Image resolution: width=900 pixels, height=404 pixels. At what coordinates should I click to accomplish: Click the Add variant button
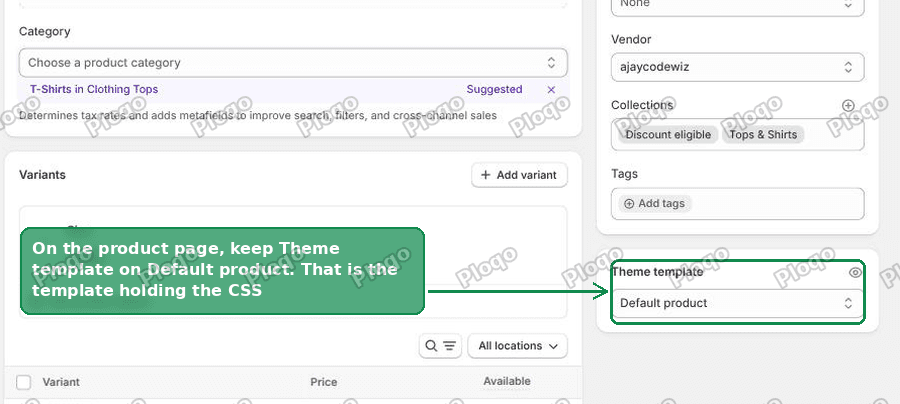coord(519,175)
